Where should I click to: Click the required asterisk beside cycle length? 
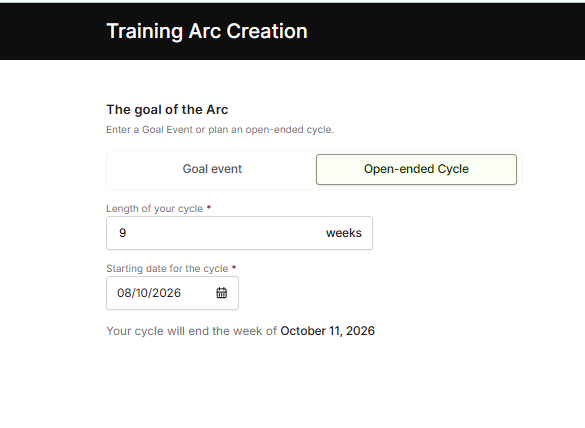tap(209, 207)
